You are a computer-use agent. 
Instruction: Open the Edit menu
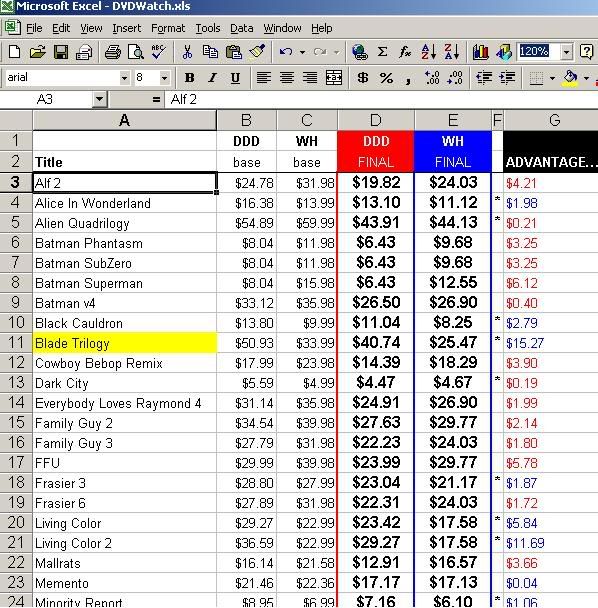pos(61,28)
